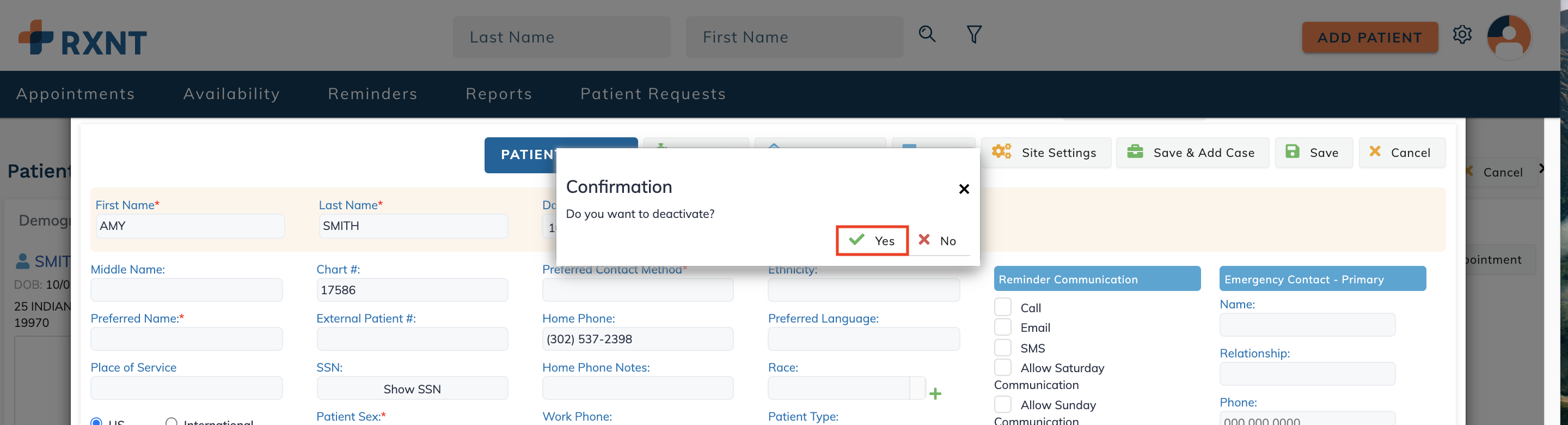Image resolution: width=1568 pixels, height=425 pixels.
Task: Open the Preferred Language dropdown field
Action: click(x=863, y=339)
